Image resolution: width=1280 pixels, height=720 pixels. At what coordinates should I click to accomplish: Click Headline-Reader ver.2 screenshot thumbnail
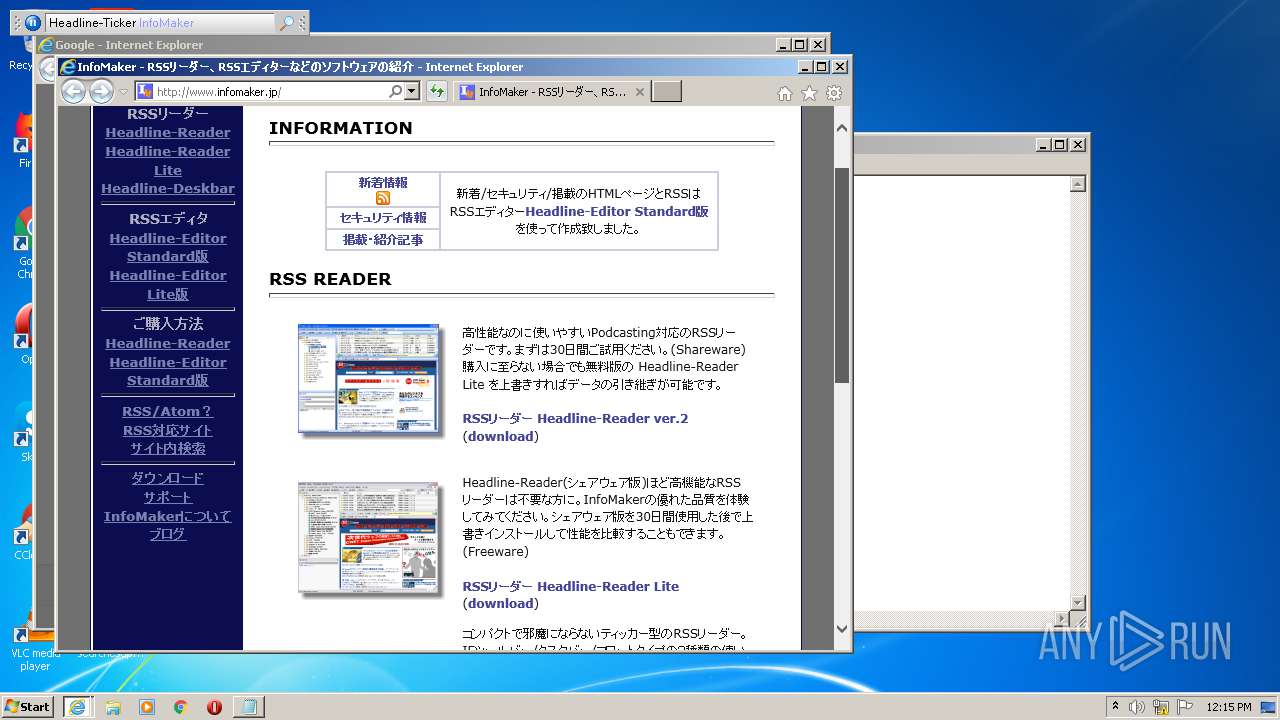coord(370,380)
